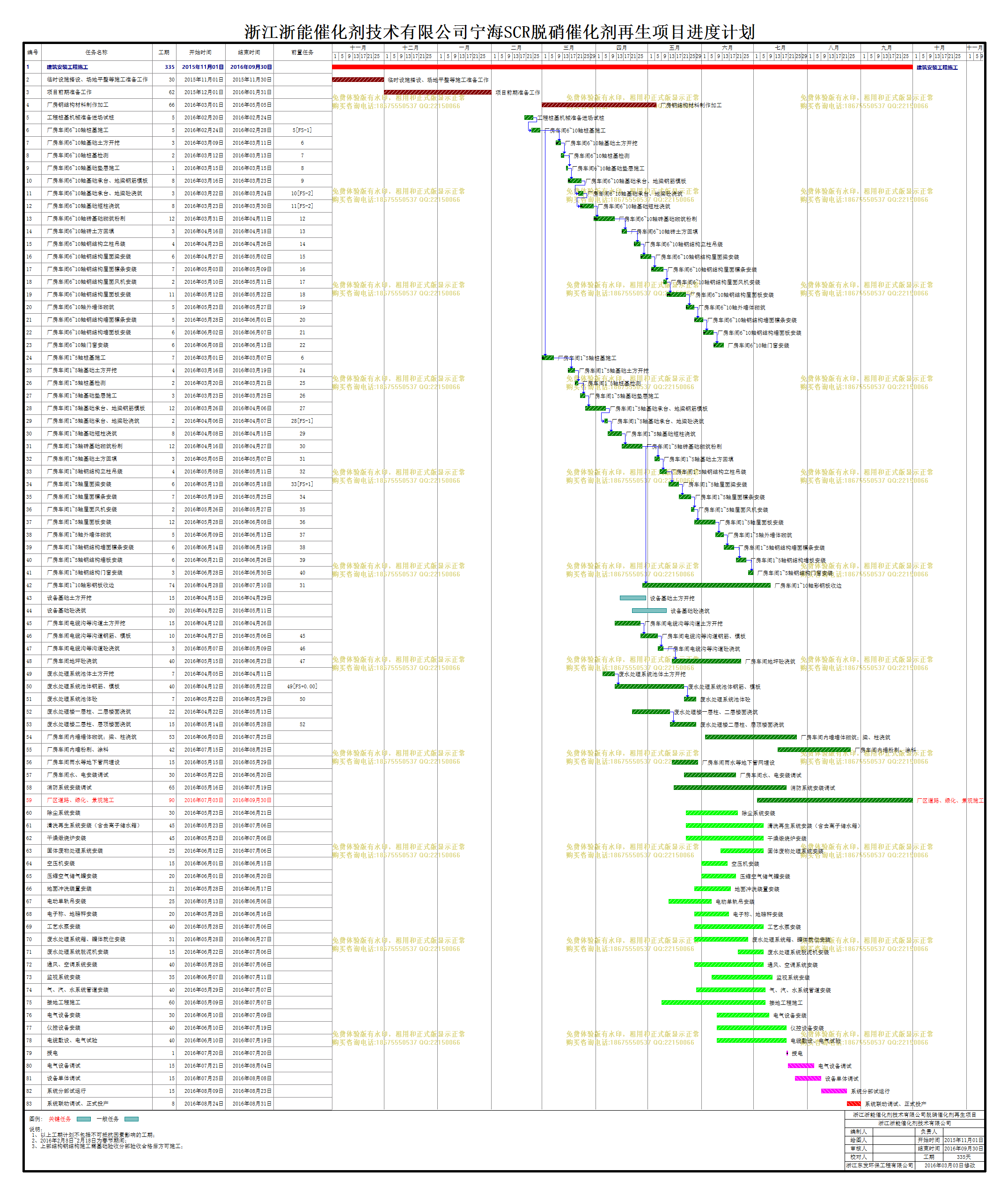Select task 厂房钢结构材料制作加工 in the table
The width and height of the screenshot is (1008, 1194).
point(78,104)
